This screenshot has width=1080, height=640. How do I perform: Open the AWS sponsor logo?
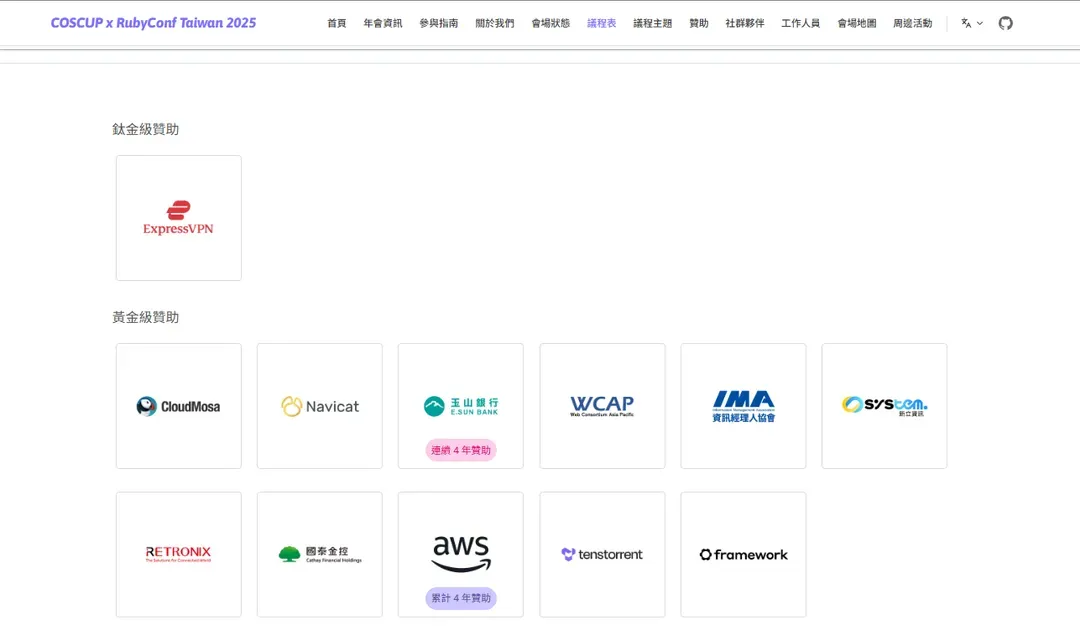pyautogui.click(x=460, y=552)
